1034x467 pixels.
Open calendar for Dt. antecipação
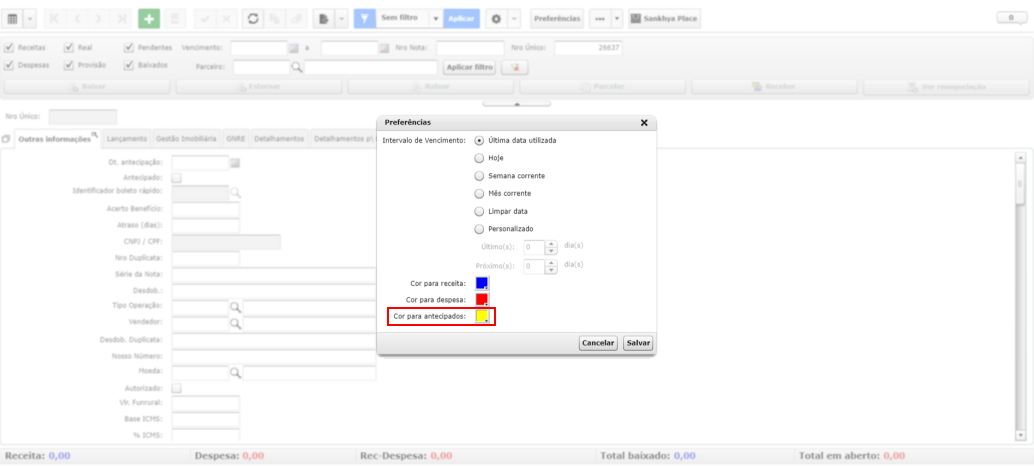click(235, 163)
